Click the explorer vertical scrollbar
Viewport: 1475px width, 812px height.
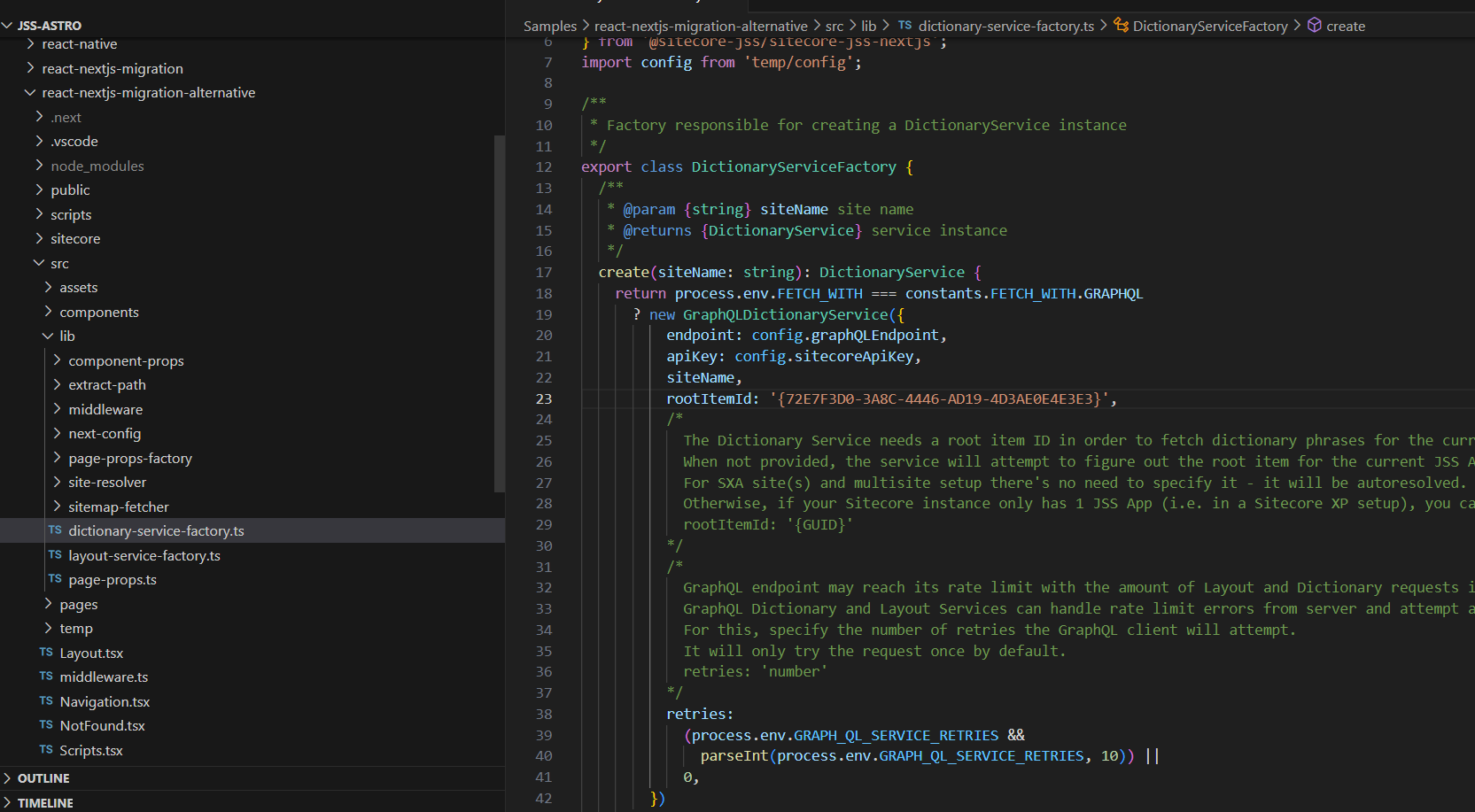coord(499,313)
